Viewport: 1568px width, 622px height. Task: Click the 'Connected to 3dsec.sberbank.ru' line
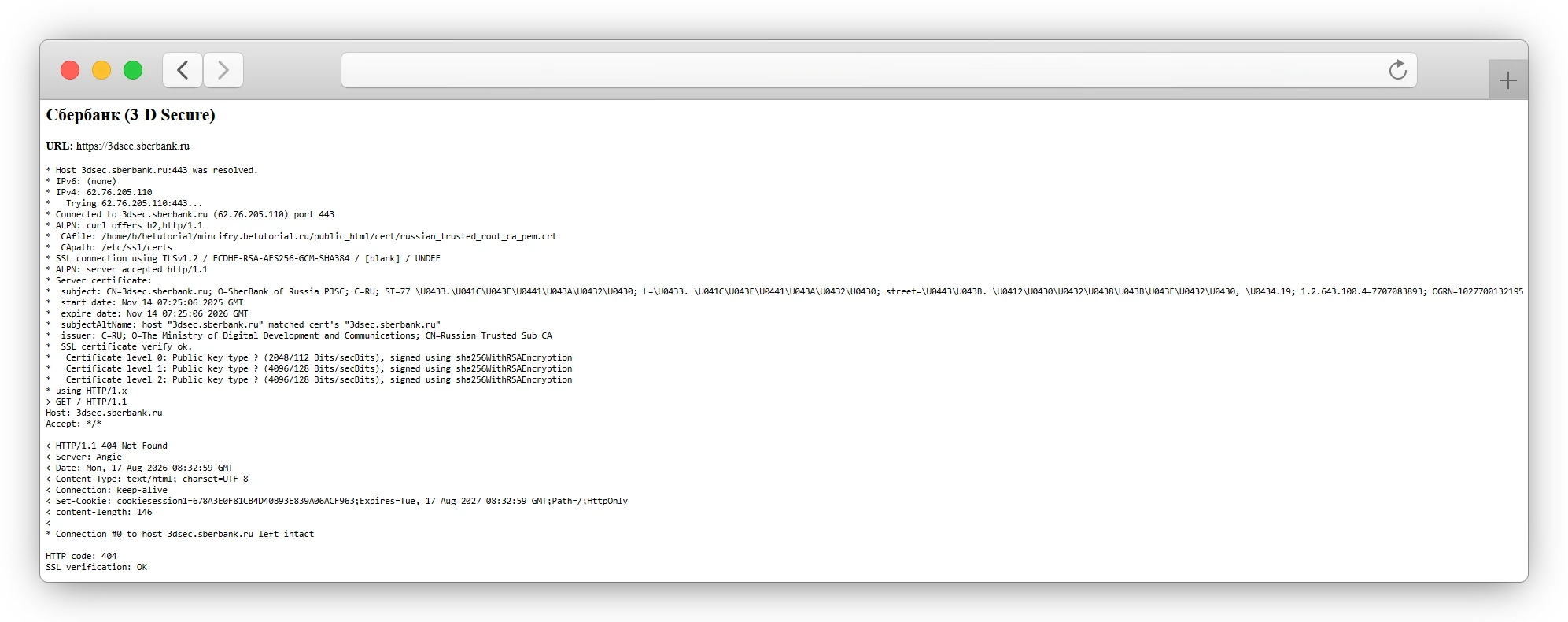click(190, 214)
